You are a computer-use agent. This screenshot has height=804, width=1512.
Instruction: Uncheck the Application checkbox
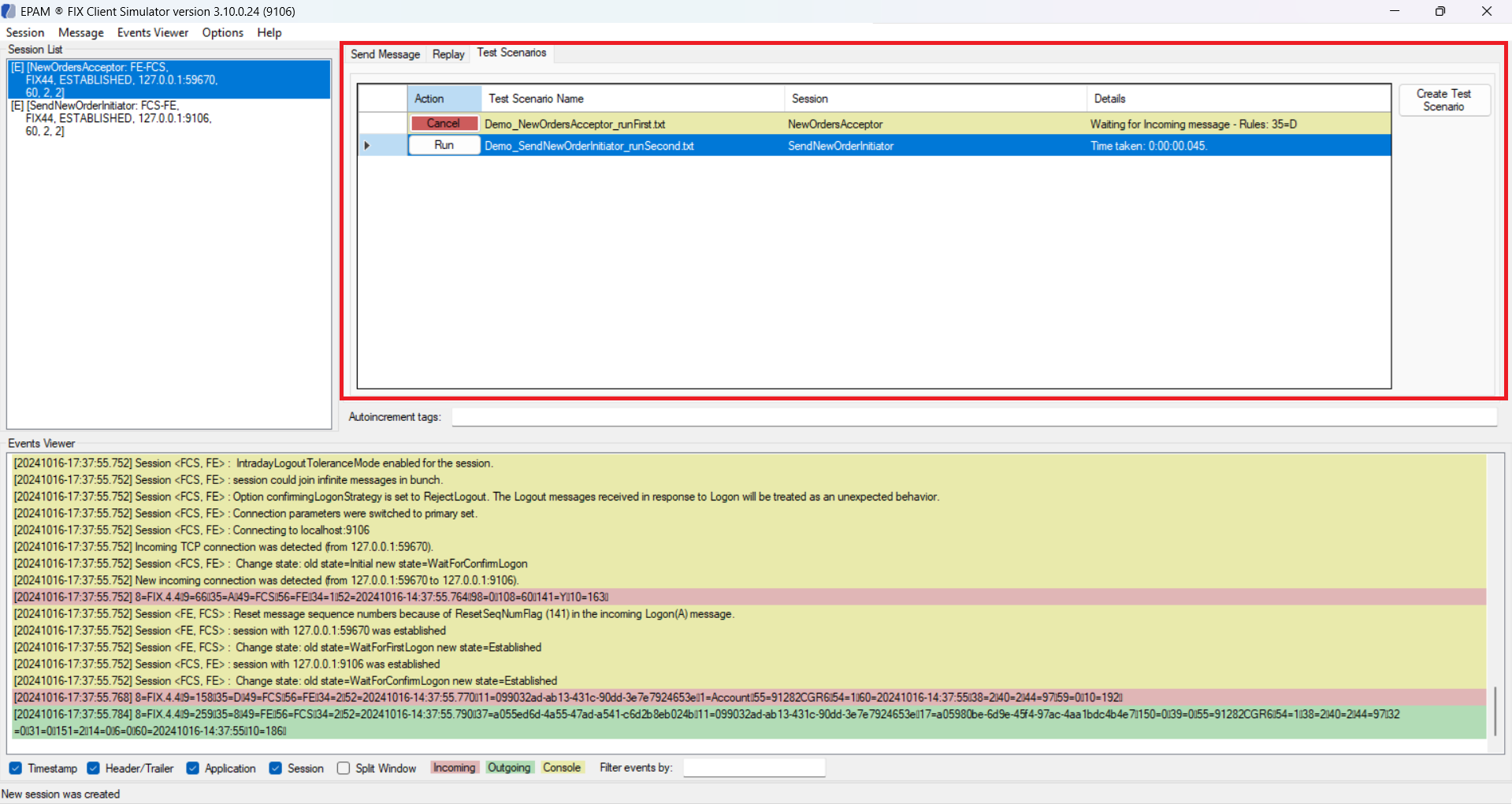[193, 769]
